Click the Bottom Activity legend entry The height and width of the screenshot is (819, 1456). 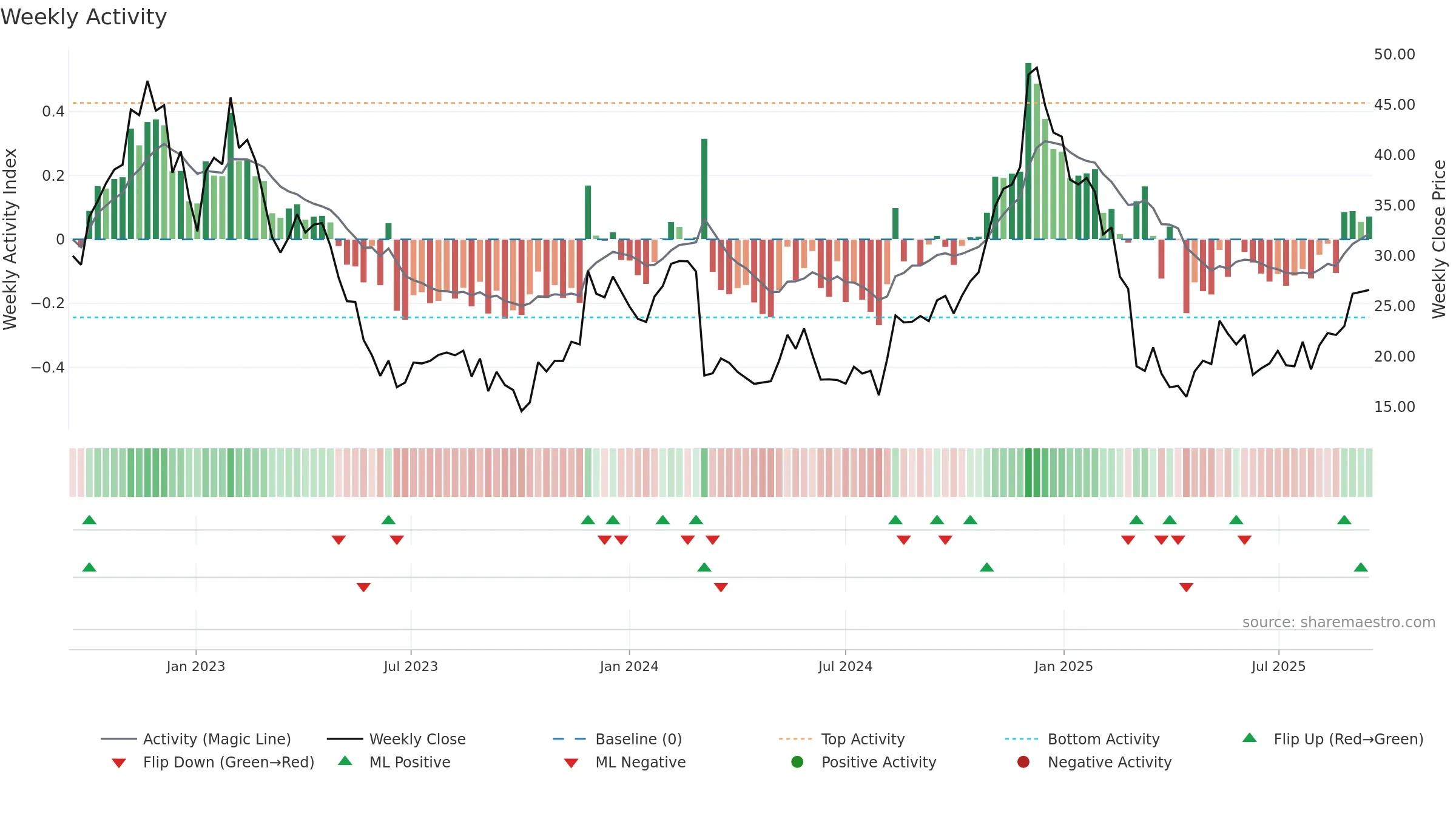coord(1082,739)
